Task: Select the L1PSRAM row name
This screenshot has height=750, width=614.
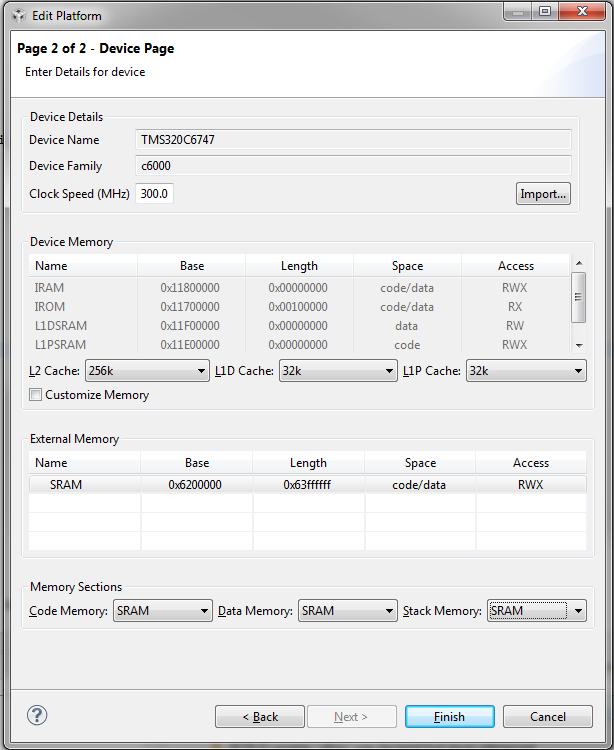Action: coord(60,345)
